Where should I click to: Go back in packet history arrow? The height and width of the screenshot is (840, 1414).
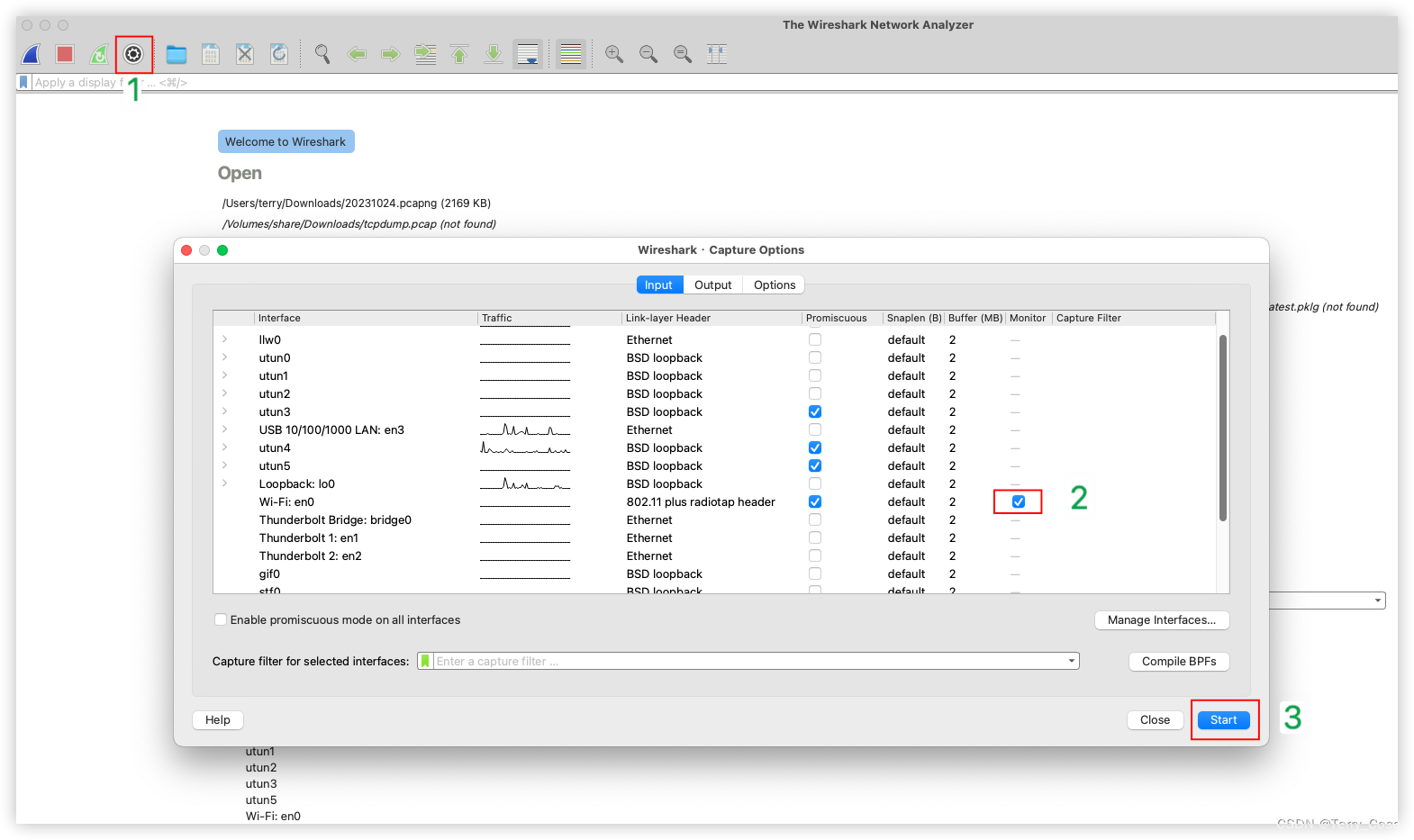(x=357, y=54)
